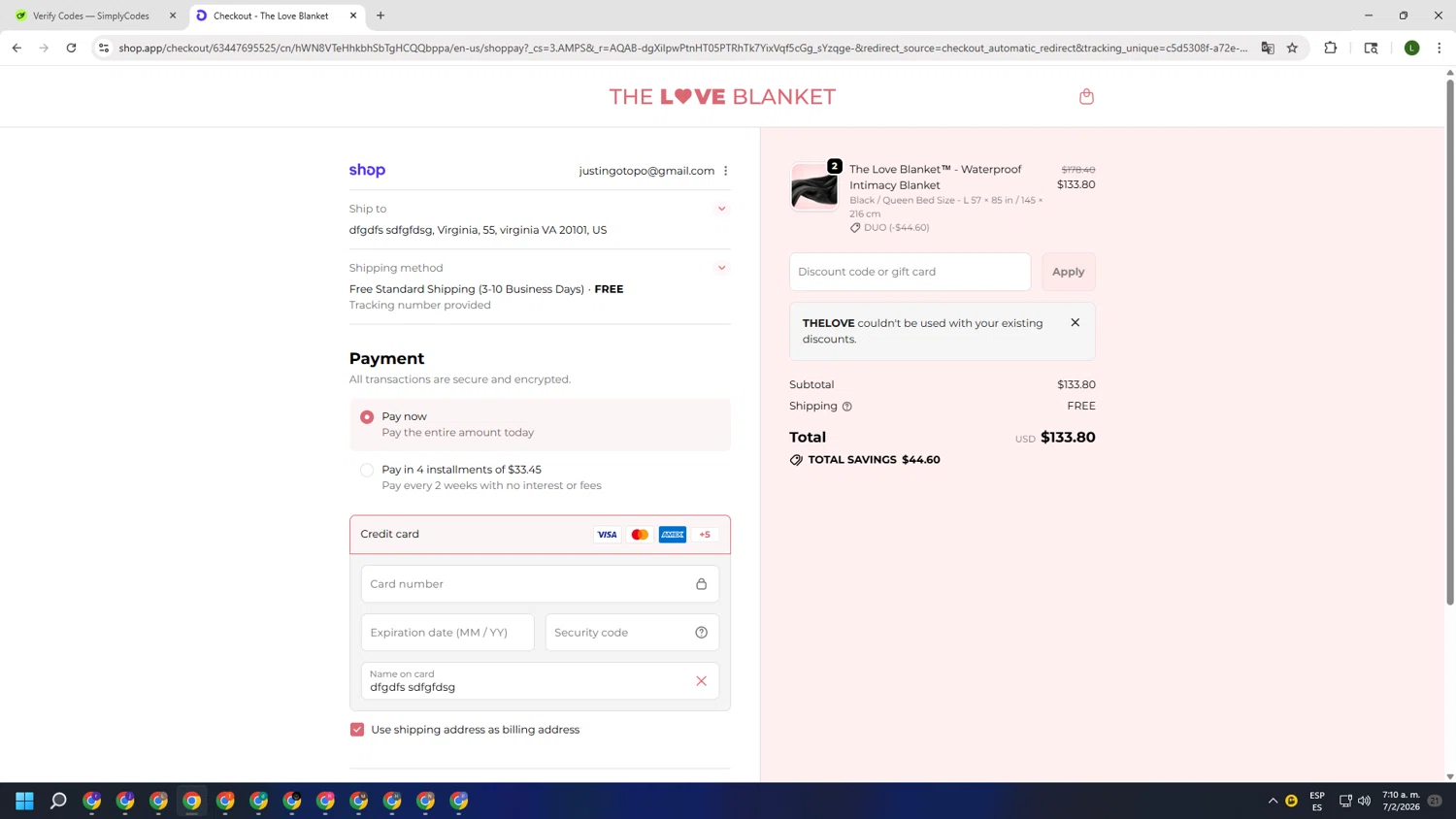Show the +5 more card types
The height and width of the screenshot is (819, 1456).
click(x=705, y=535)
